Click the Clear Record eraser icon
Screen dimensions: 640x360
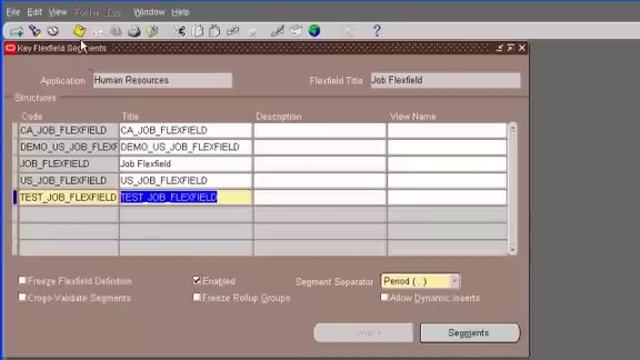[233, 31]
